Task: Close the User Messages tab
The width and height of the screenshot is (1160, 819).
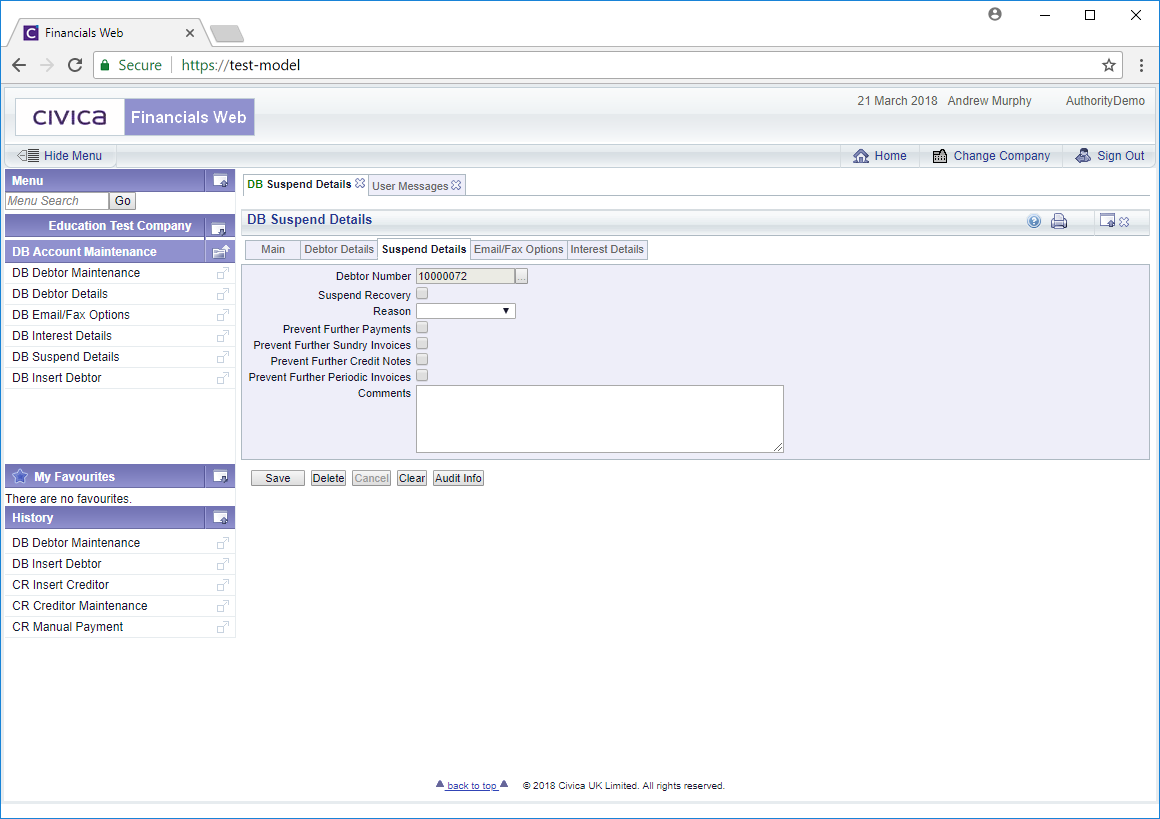Action: 456,186
